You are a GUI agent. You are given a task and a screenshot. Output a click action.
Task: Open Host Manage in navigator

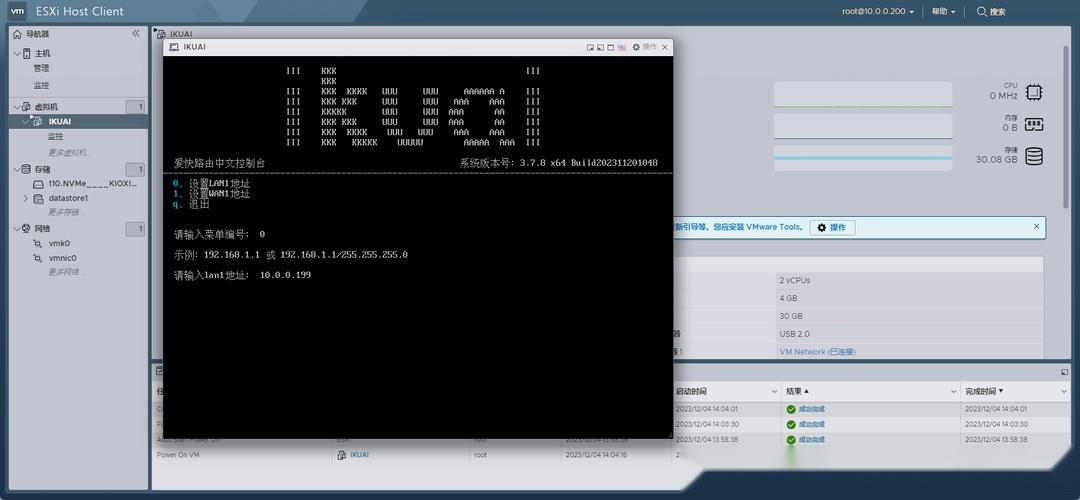point(41,68)
